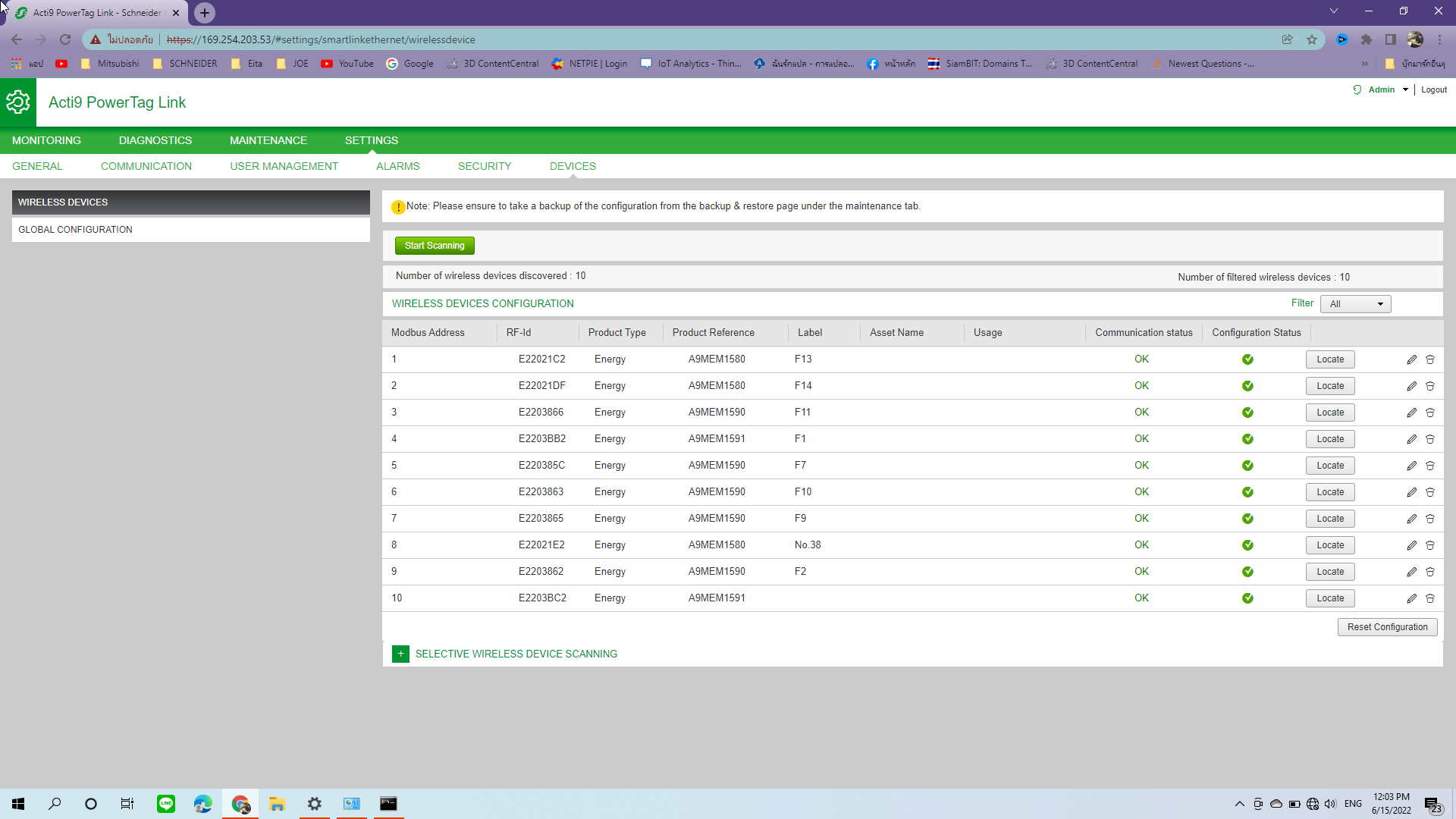Open File Explorer from taskbar

[278, 804]
